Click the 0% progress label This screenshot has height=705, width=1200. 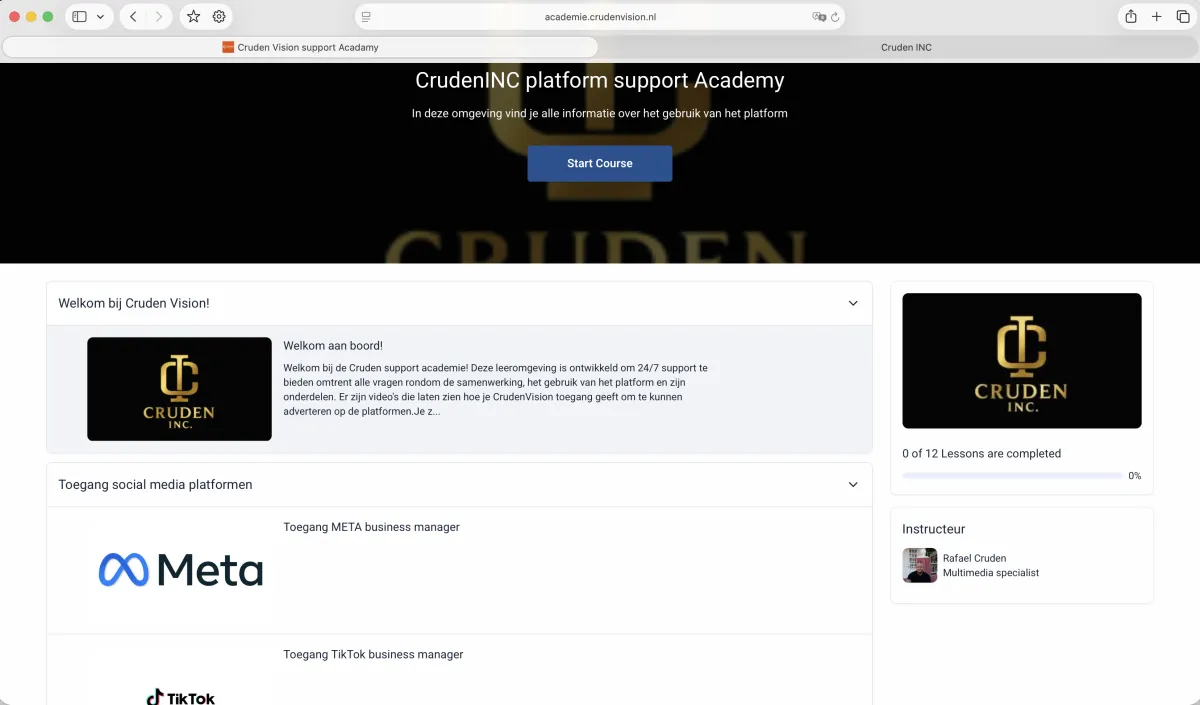tap(1135, 476)
